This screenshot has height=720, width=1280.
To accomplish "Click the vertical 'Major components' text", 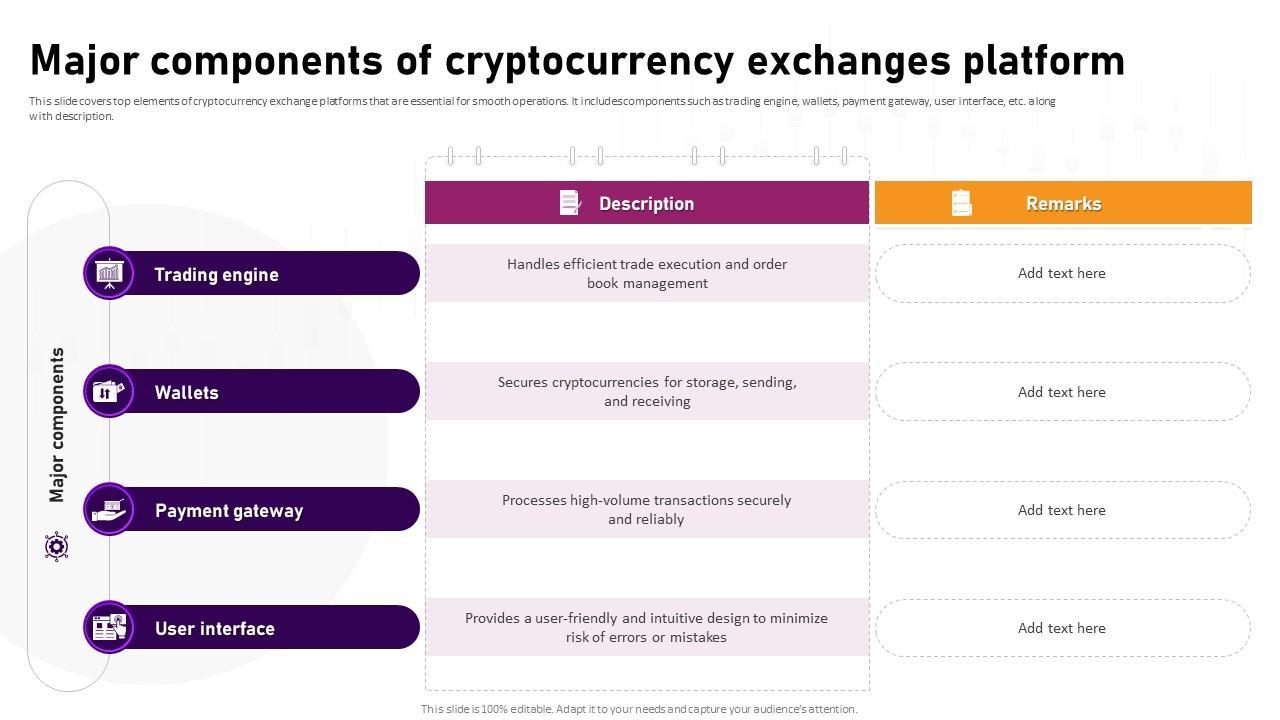I will pyautogui.click(x=57, y=425).
